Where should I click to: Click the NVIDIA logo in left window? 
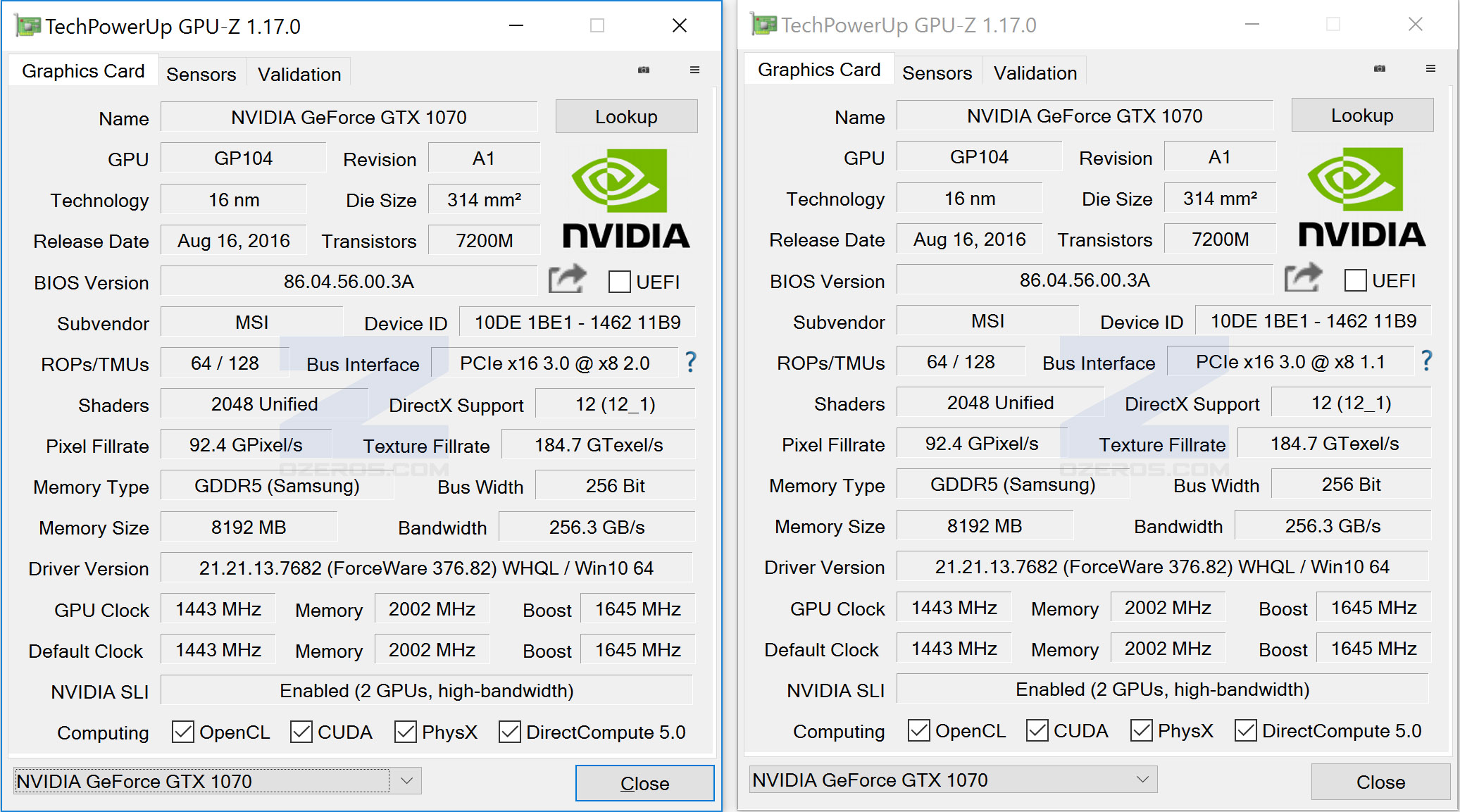coord(626,198)
